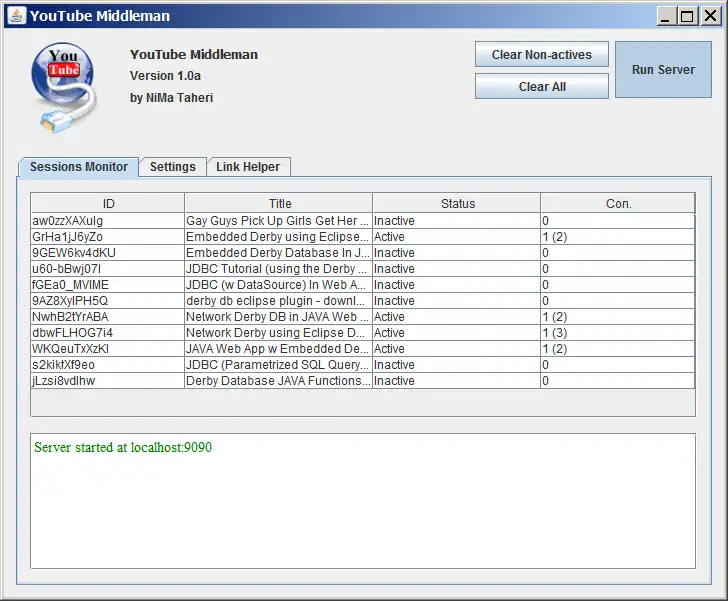Click 'Server started at localhost:9090' log message

(123, 447)
